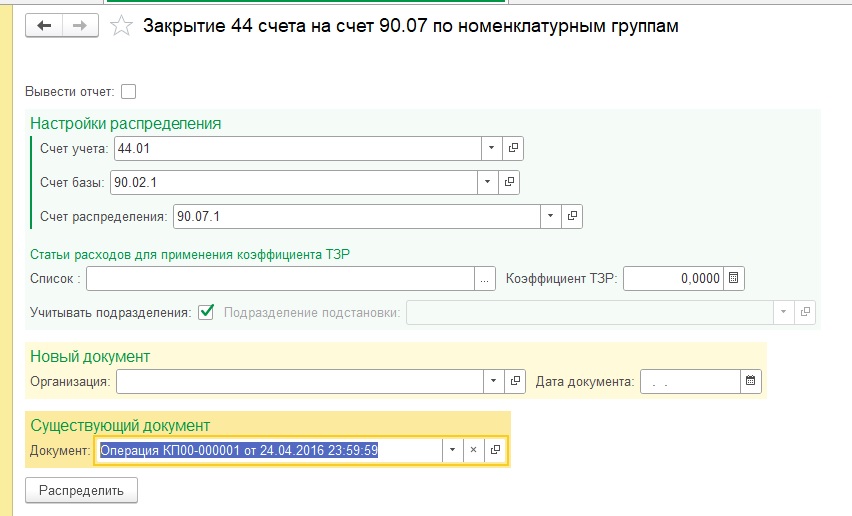Focus the Счет учета field with 44.01
The height and width of the screenshot is (516, 852).
coord(298,148)
